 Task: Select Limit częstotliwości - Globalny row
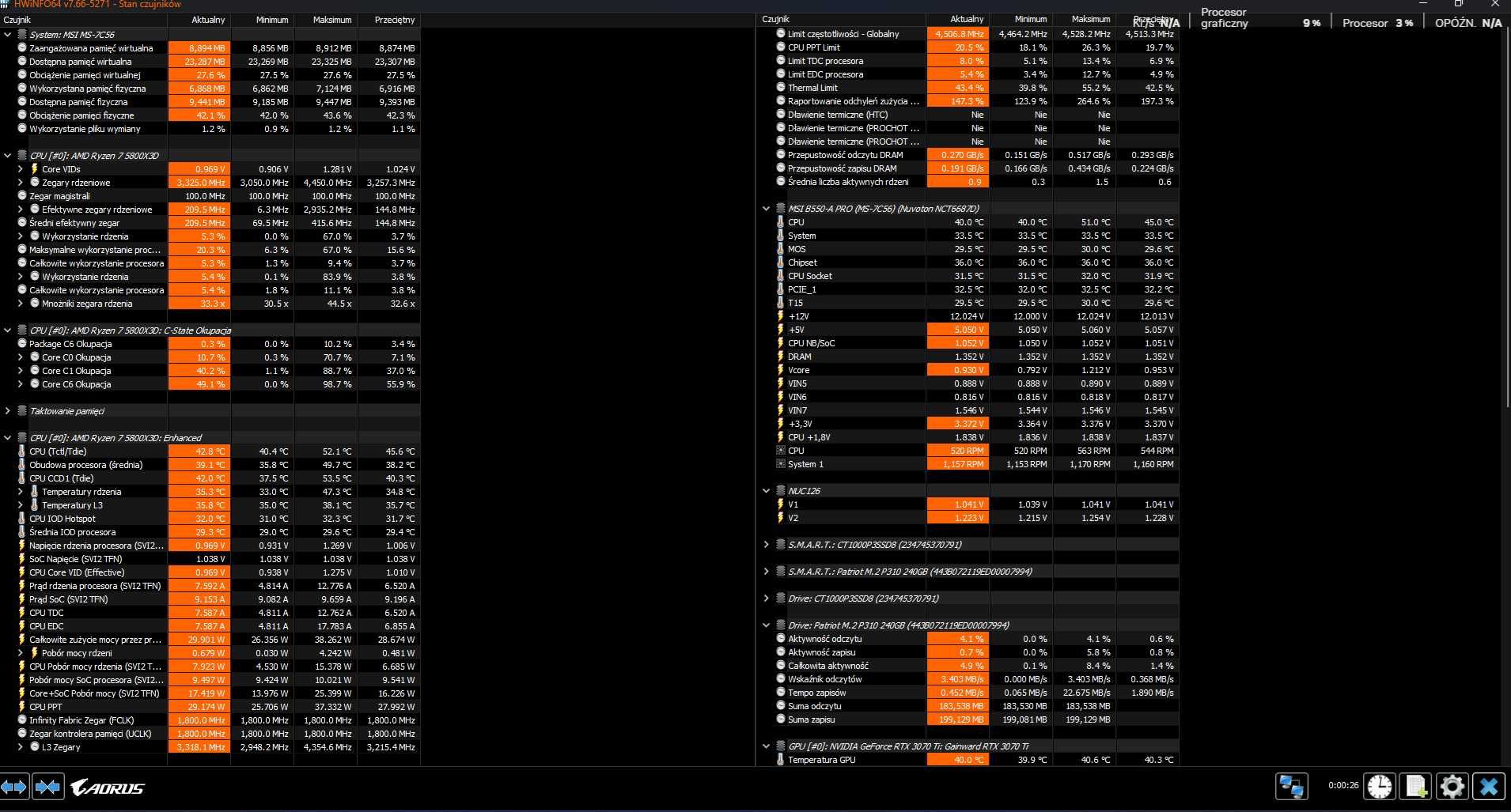(x=969, y=34)
